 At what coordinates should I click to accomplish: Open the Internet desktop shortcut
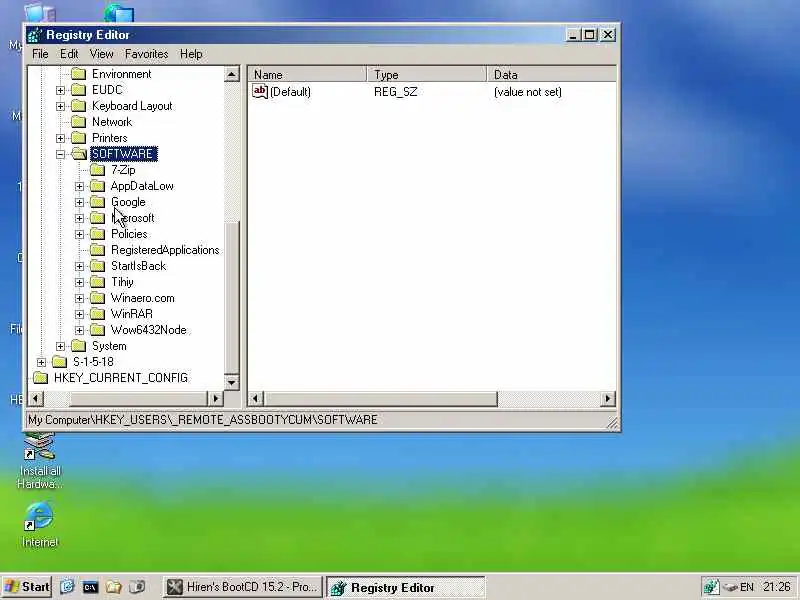tap(39, 524)
